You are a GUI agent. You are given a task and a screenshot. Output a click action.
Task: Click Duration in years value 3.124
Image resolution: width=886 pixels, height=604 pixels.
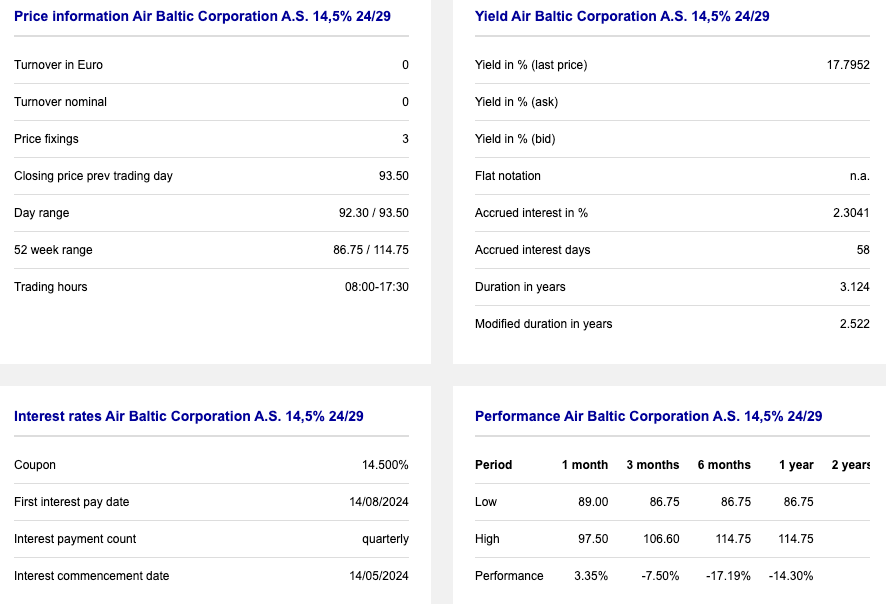(x=854, y=287)
